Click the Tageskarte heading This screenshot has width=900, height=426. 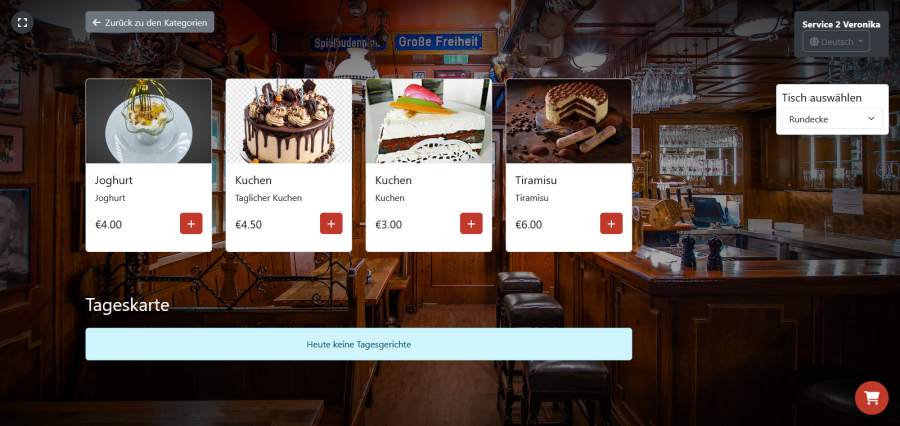click(x=127, y=305)
